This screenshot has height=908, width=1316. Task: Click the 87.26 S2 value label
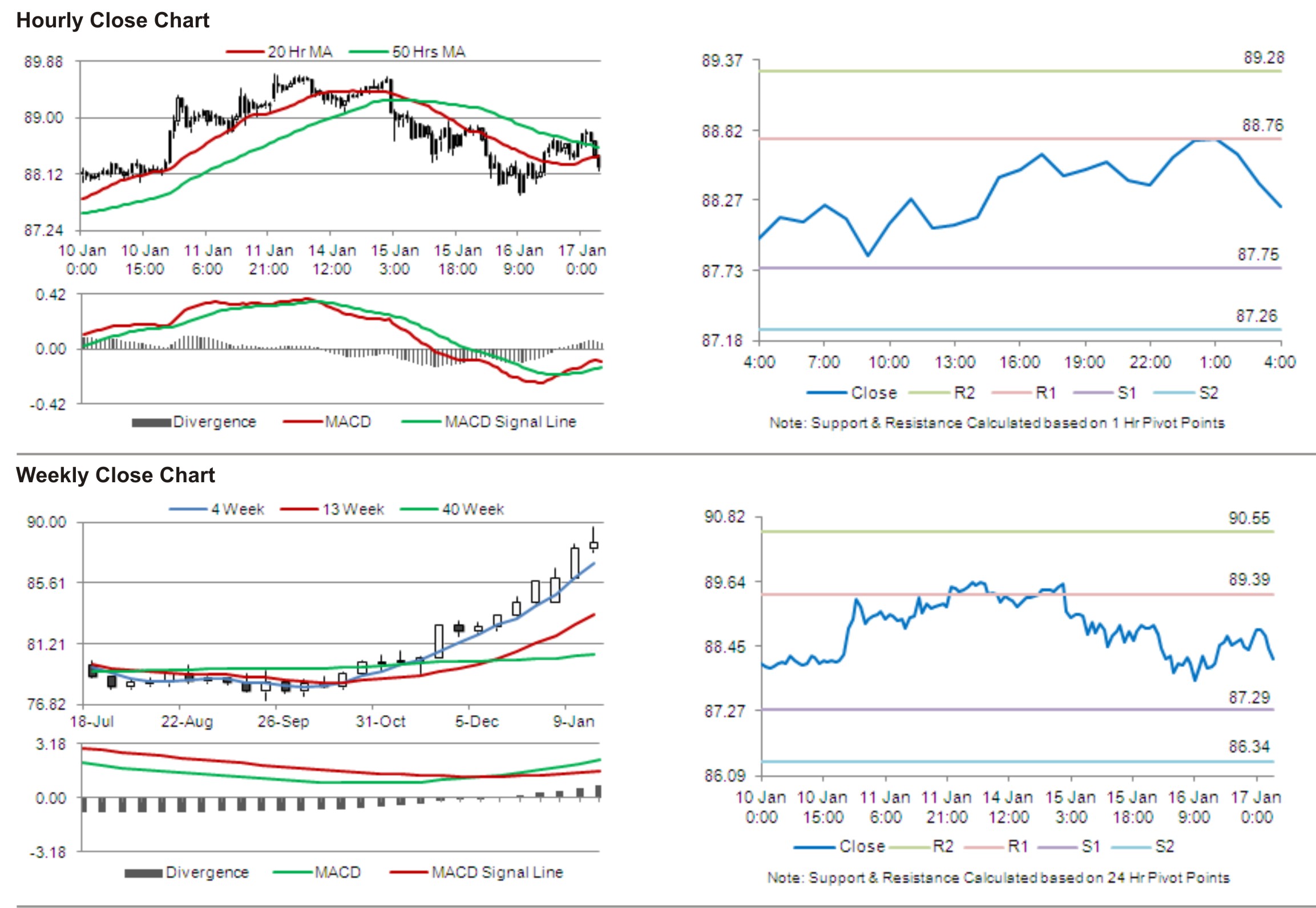(x=1257, y=316)
